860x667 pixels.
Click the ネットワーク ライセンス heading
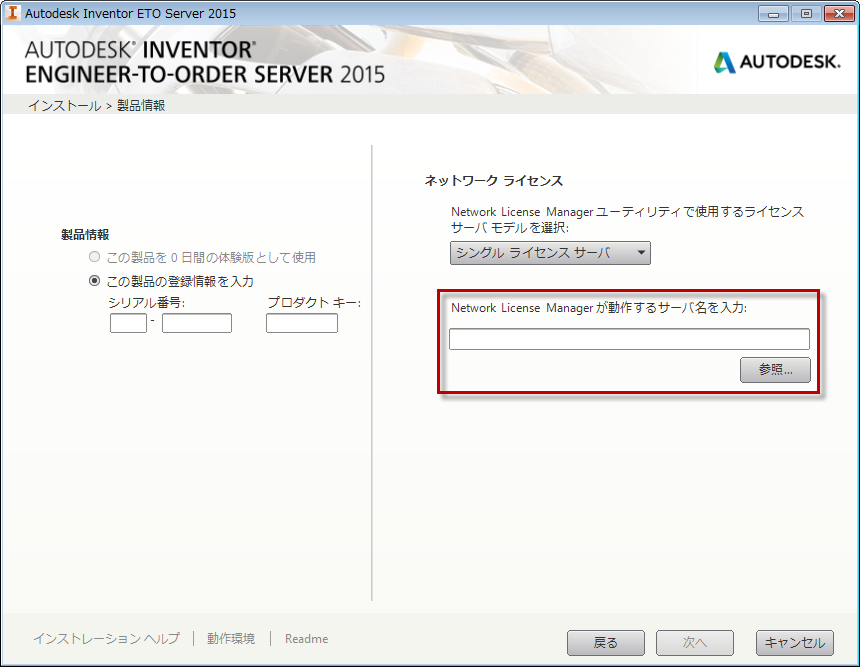(494, 180)
